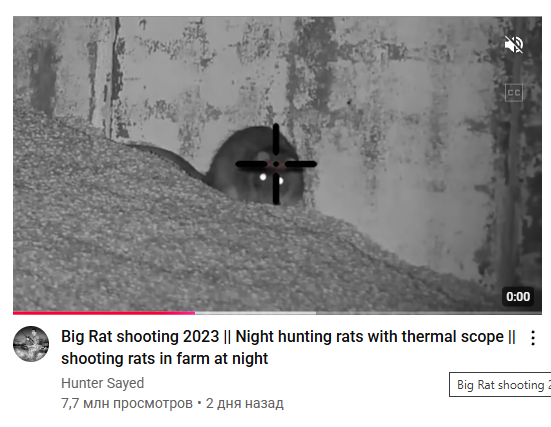Toggle closed captions CC button
551x427 pixels.
coord(514,93)
